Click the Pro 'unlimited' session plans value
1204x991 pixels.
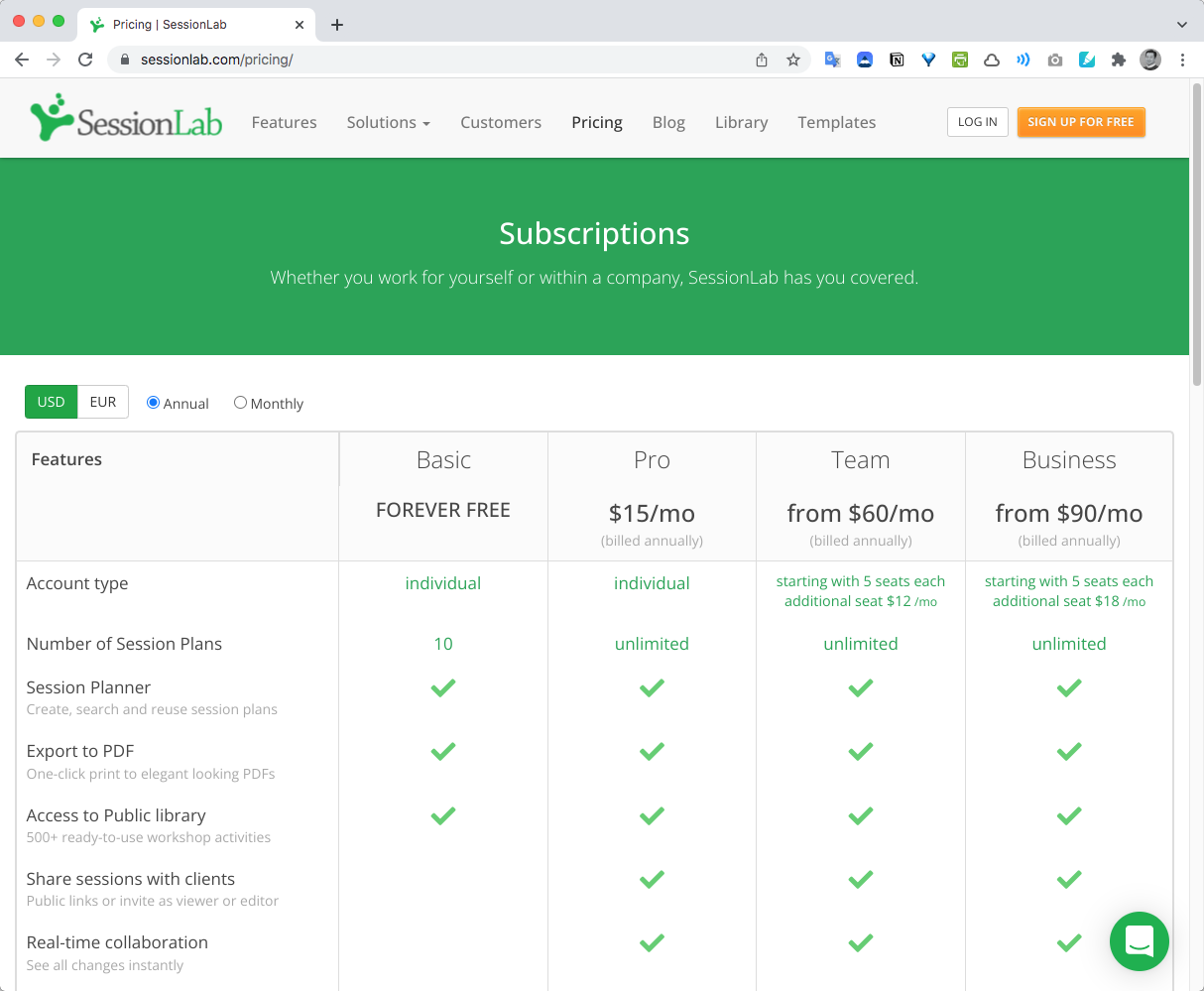(652, 644)
